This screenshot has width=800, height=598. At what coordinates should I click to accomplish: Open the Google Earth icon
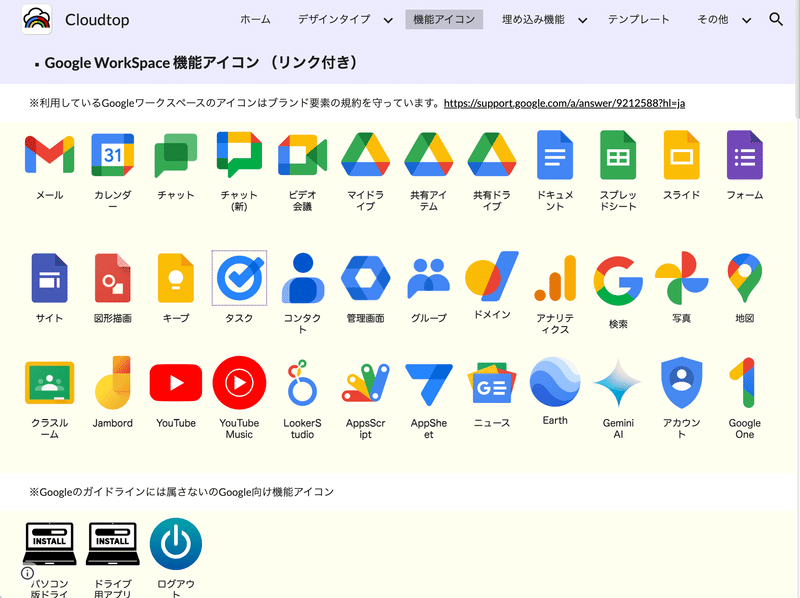[x=555, y=381]
